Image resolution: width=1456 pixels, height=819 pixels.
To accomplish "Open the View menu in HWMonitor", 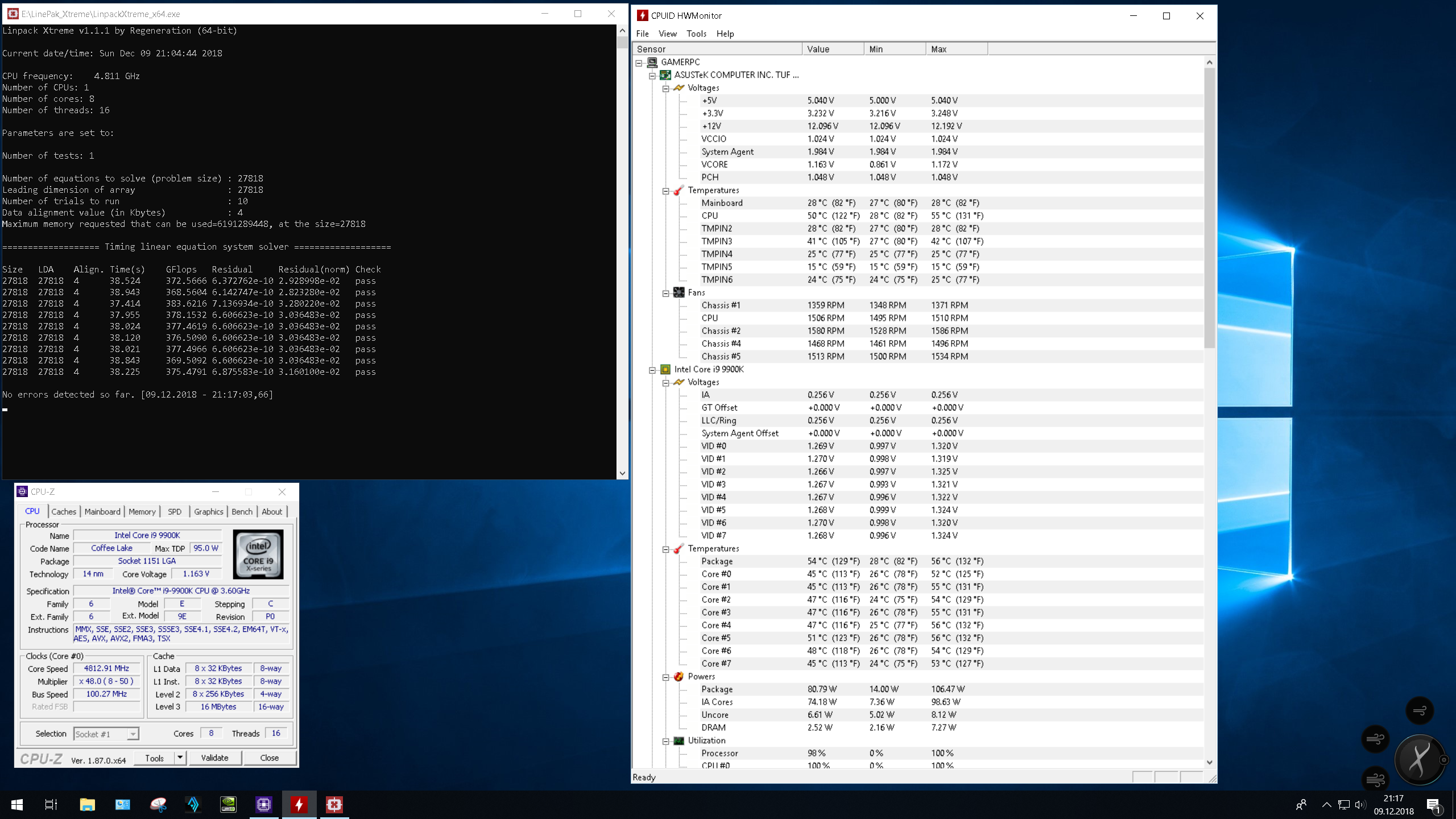I will click(x=668, y=34).
